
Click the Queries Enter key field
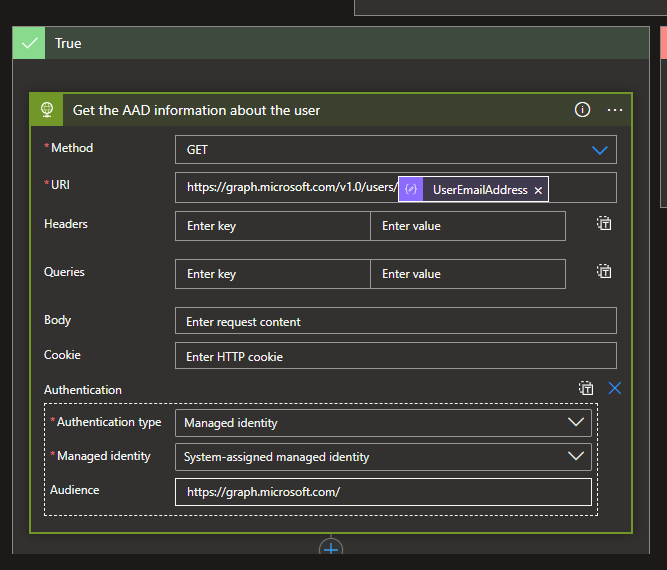[x=273, y=274]
